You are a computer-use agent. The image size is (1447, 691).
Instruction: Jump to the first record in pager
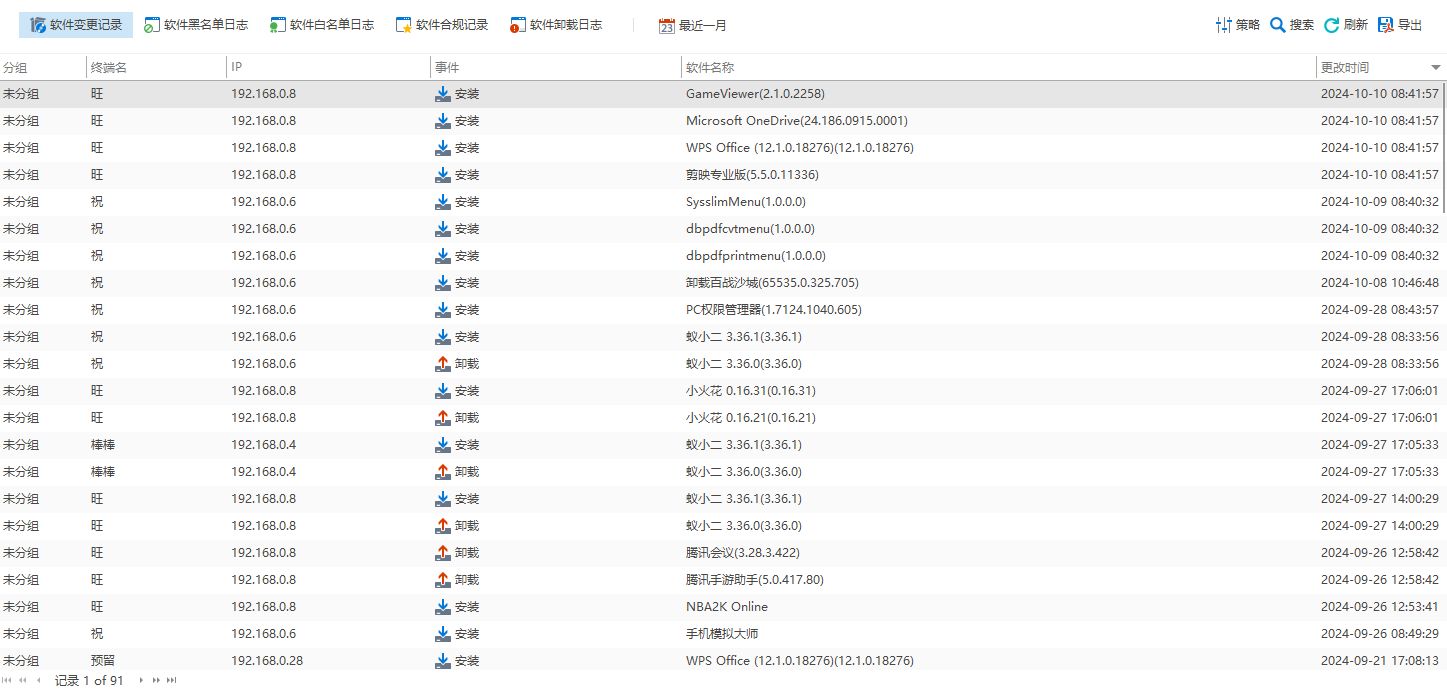pos(8,680)
